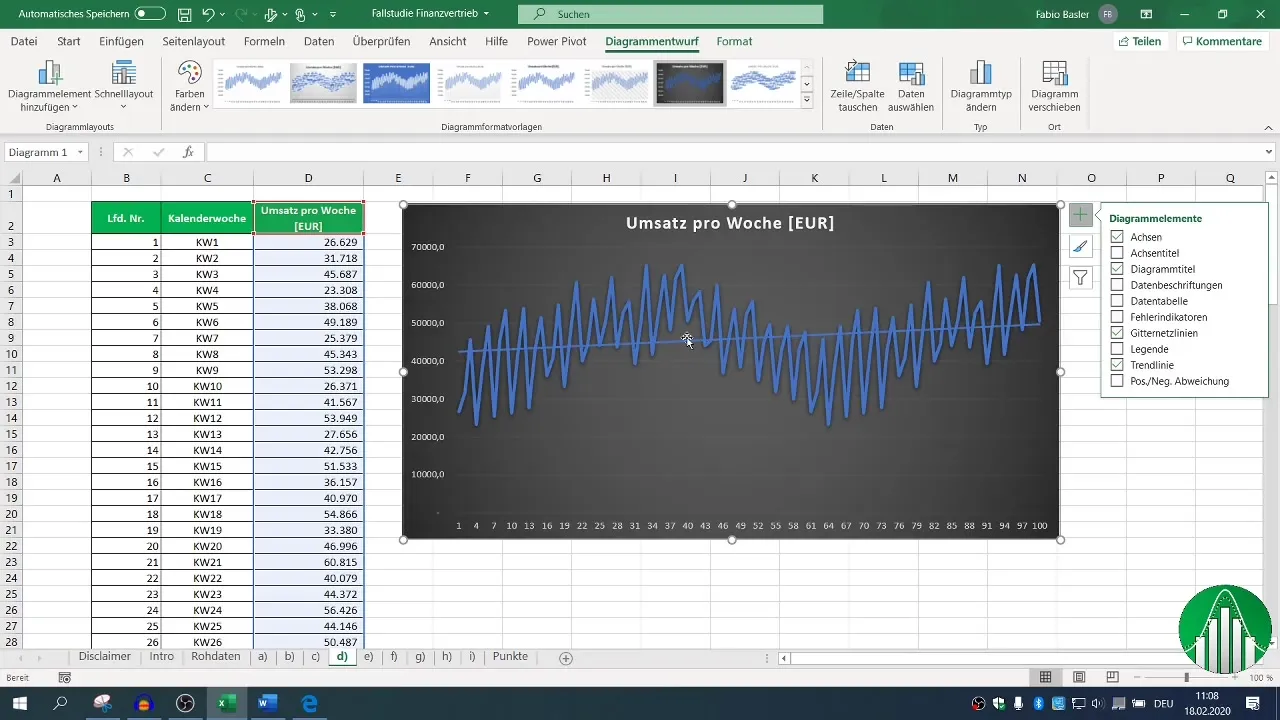This screenshot has height=720, width=1280.
Task: Open Diagrammelement hinzufügen menu
Action: coord(49,87)
